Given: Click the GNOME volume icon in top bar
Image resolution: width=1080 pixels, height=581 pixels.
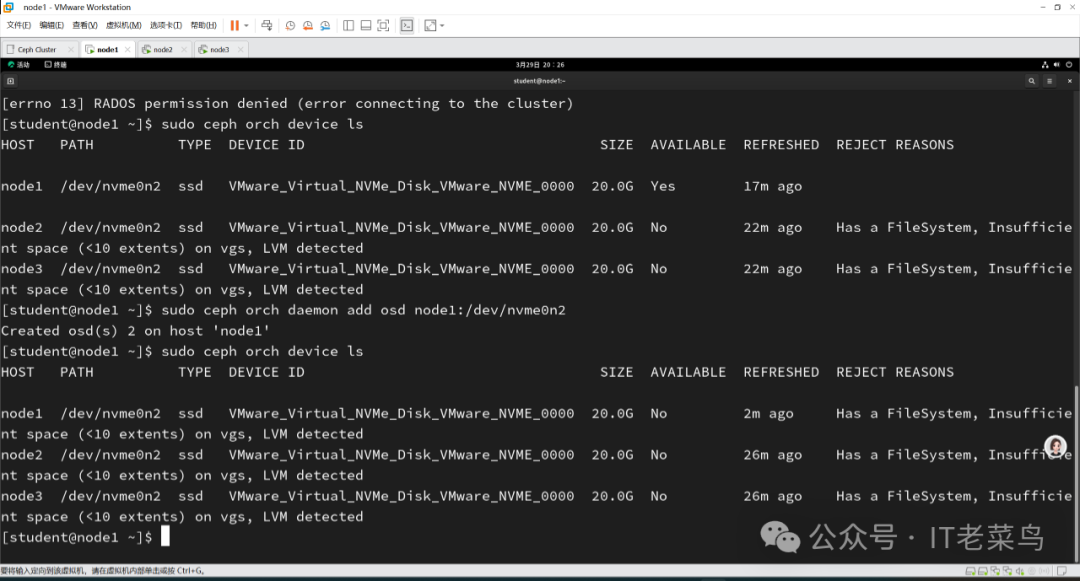Looking at the screenshot, I should (1057, 65).
